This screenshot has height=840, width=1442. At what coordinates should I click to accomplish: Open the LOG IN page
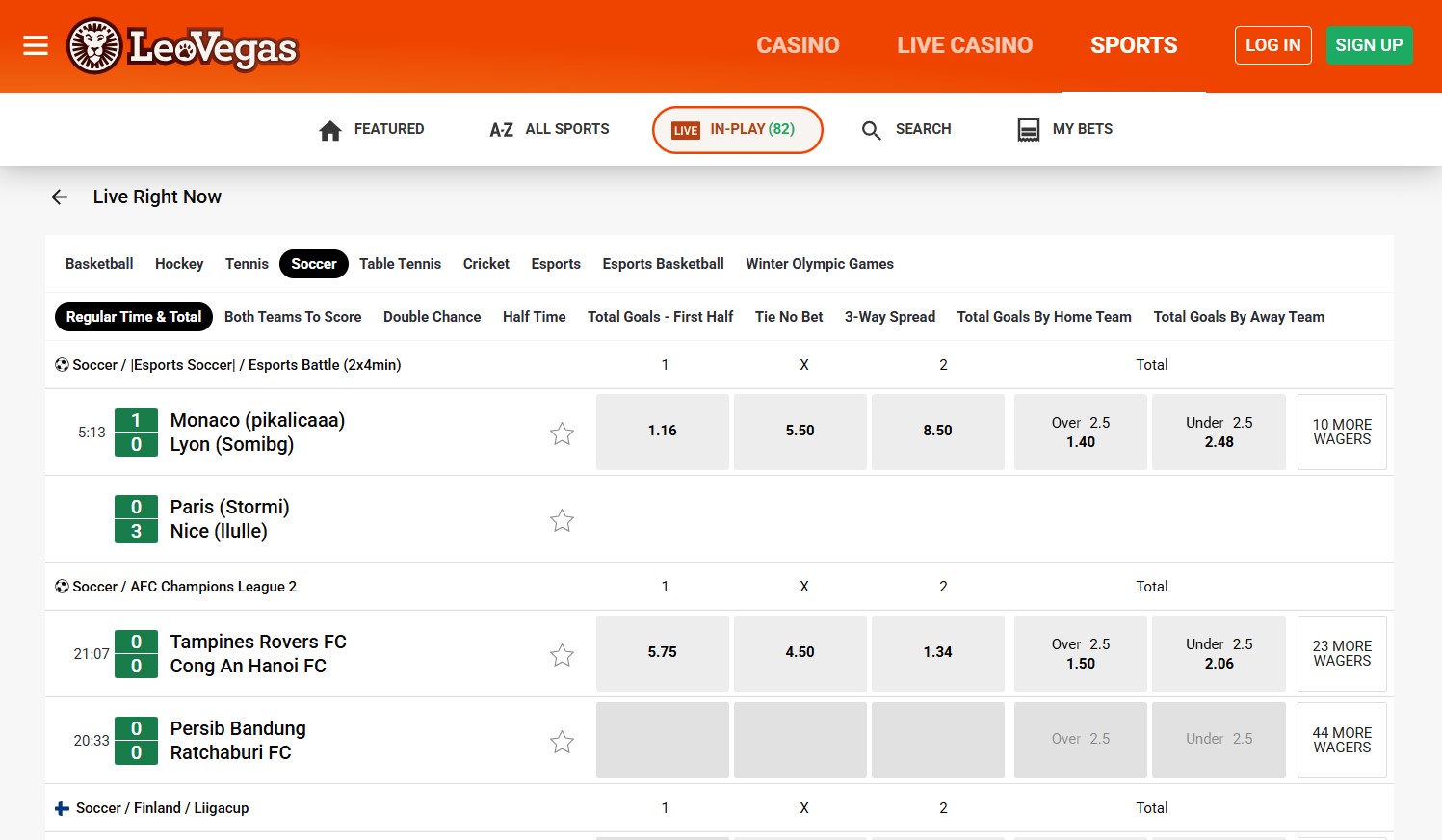pyautogui.click(x=1272, y=44)
